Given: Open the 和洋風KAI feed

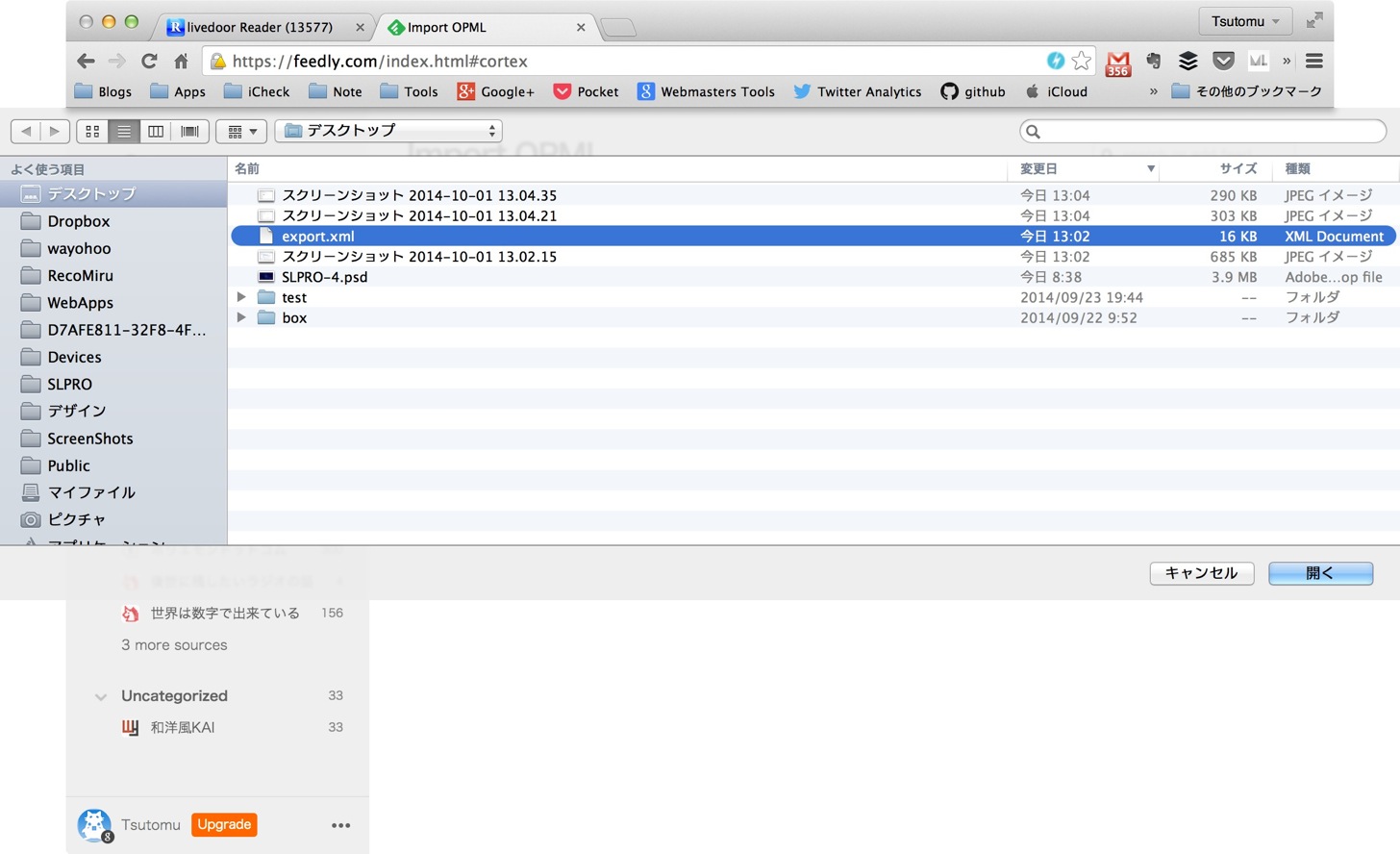Looking at the screenshot, I should pos(182,728).
